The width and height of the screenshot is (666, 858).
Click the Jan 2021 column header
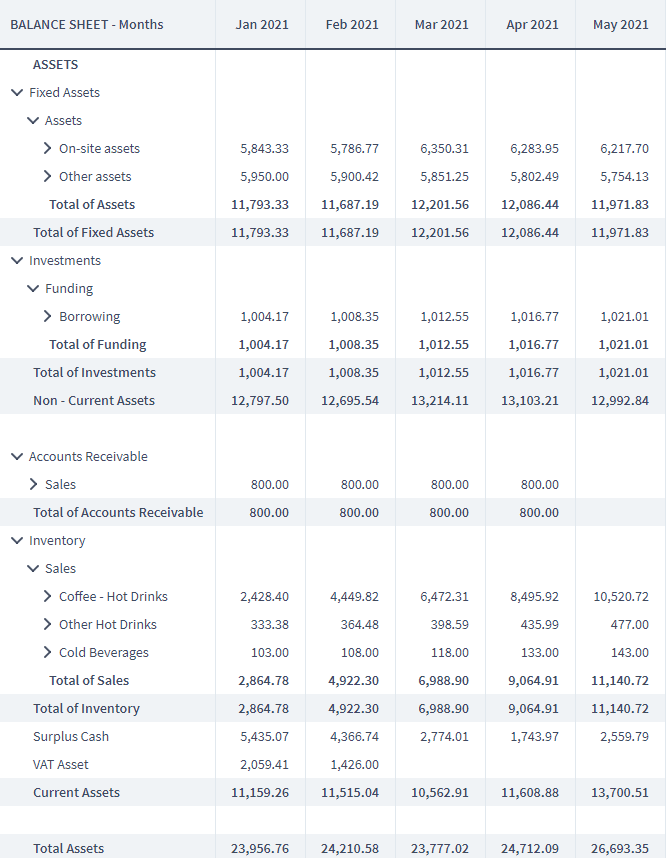tap(262, 25)
